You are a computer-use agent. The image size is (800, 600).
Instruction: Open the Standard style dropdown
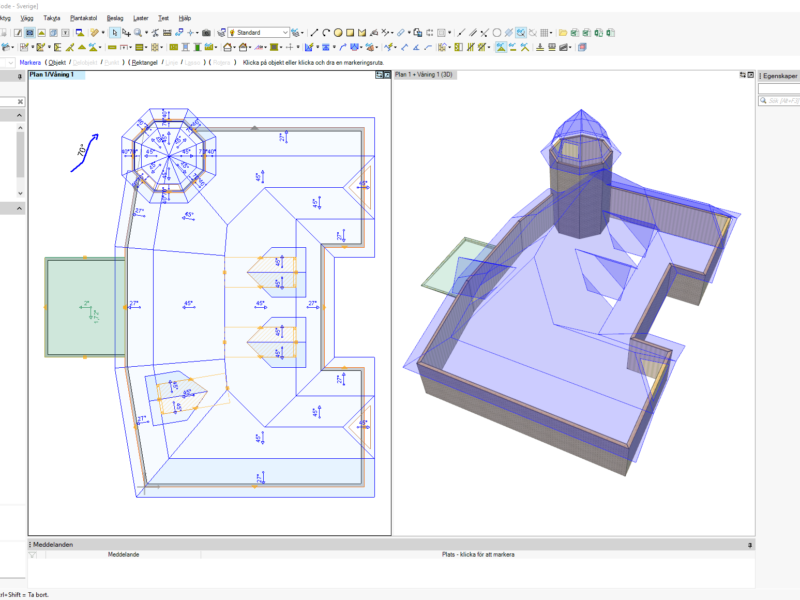point(285,33)
